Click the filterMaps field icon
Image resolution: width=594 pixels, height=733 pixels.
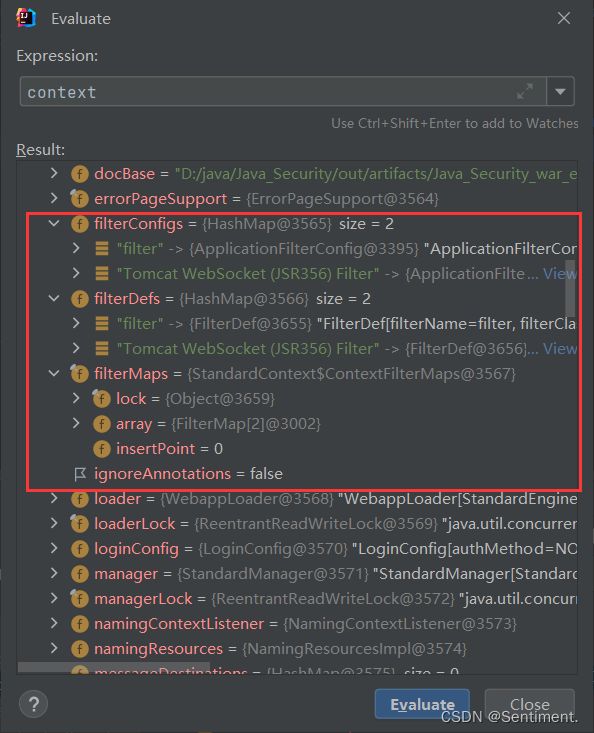[80, 374]
